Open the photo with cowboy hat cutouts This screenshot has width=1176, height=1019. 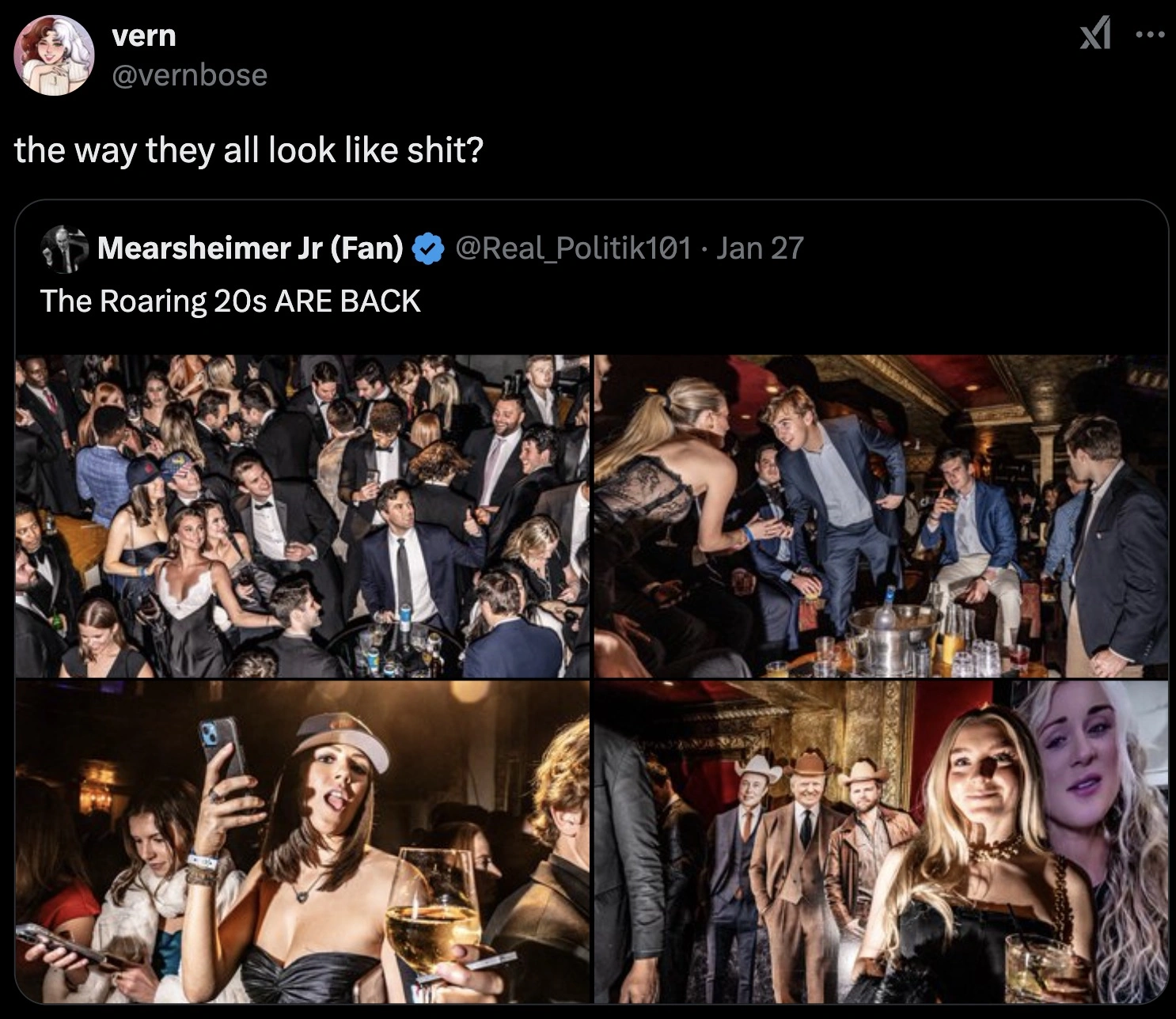click(881, 843)
